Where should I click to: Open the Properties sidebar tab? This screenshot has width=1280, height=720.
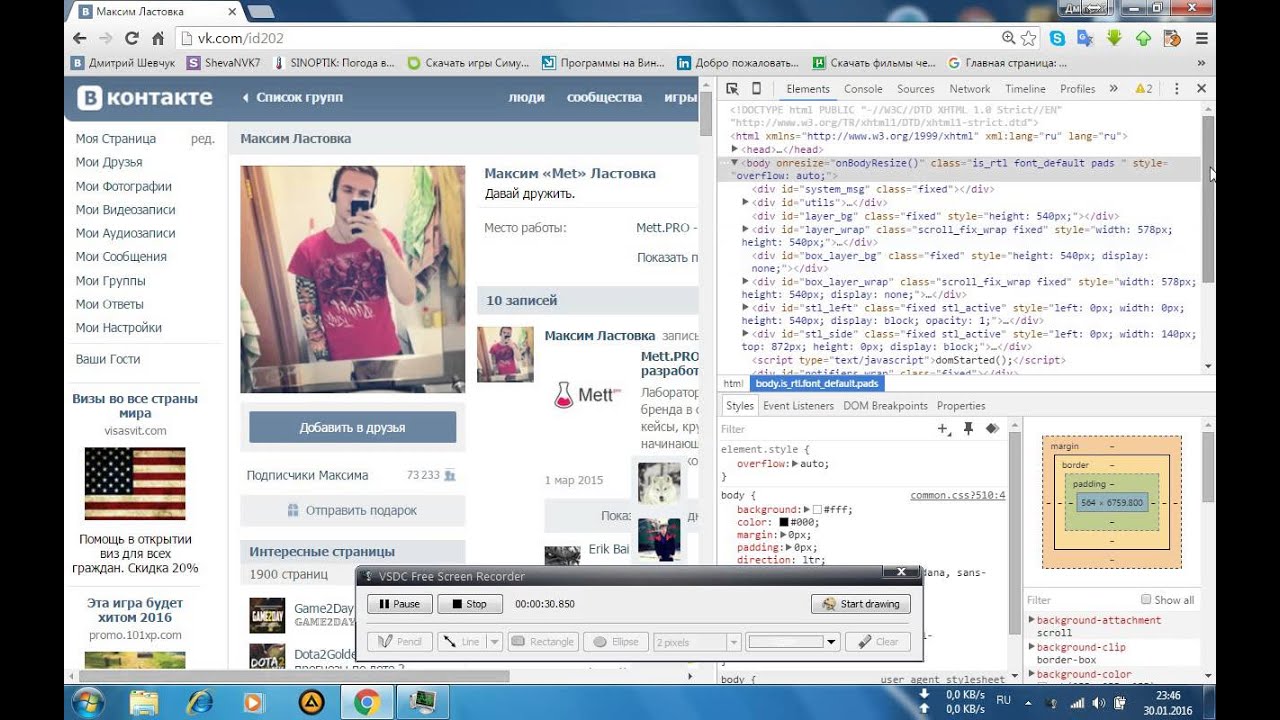tap(961, 406)
